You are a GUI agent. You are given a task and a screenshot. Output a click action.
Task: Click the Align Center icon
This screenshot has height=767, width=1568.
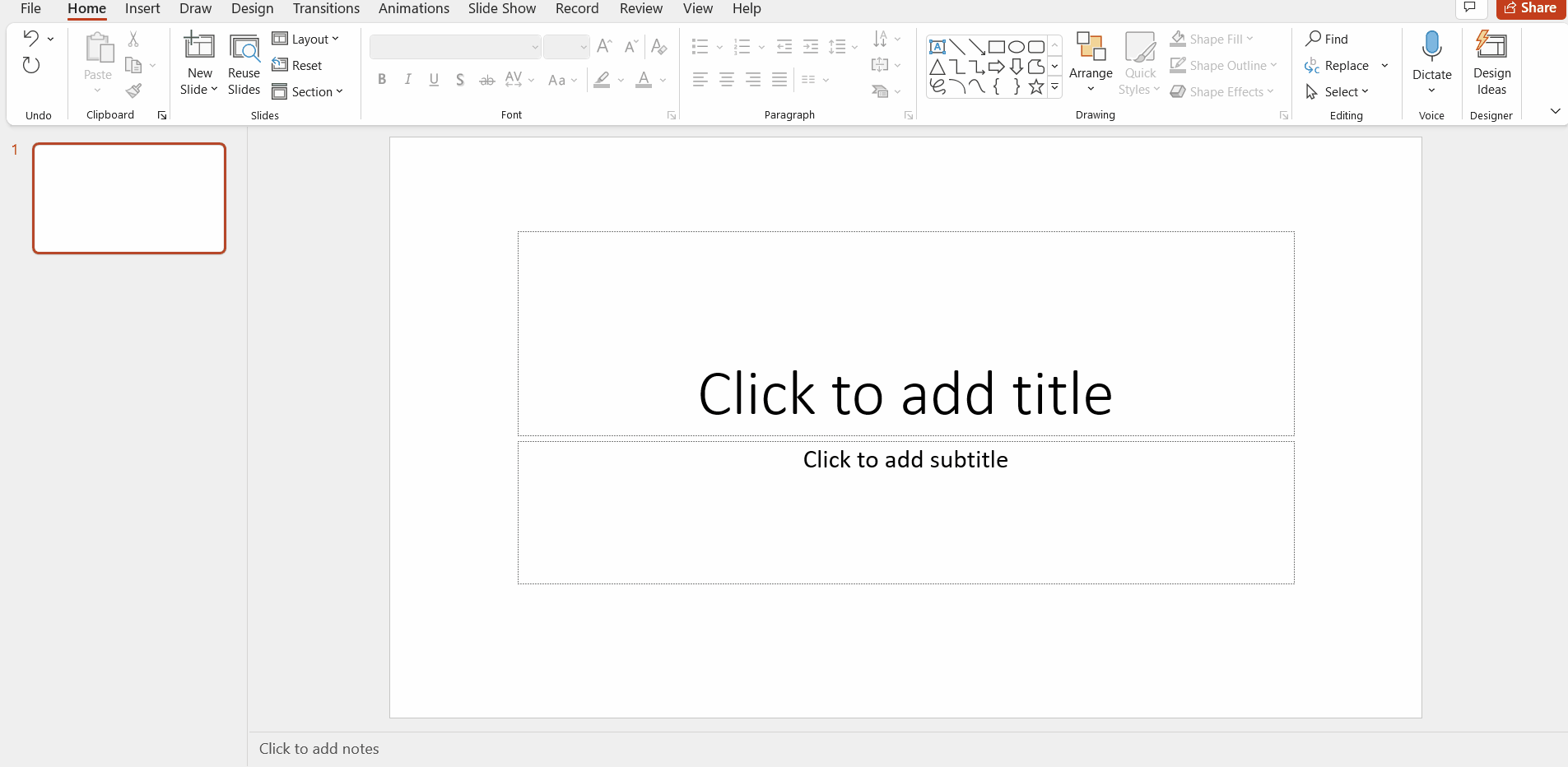726,79
